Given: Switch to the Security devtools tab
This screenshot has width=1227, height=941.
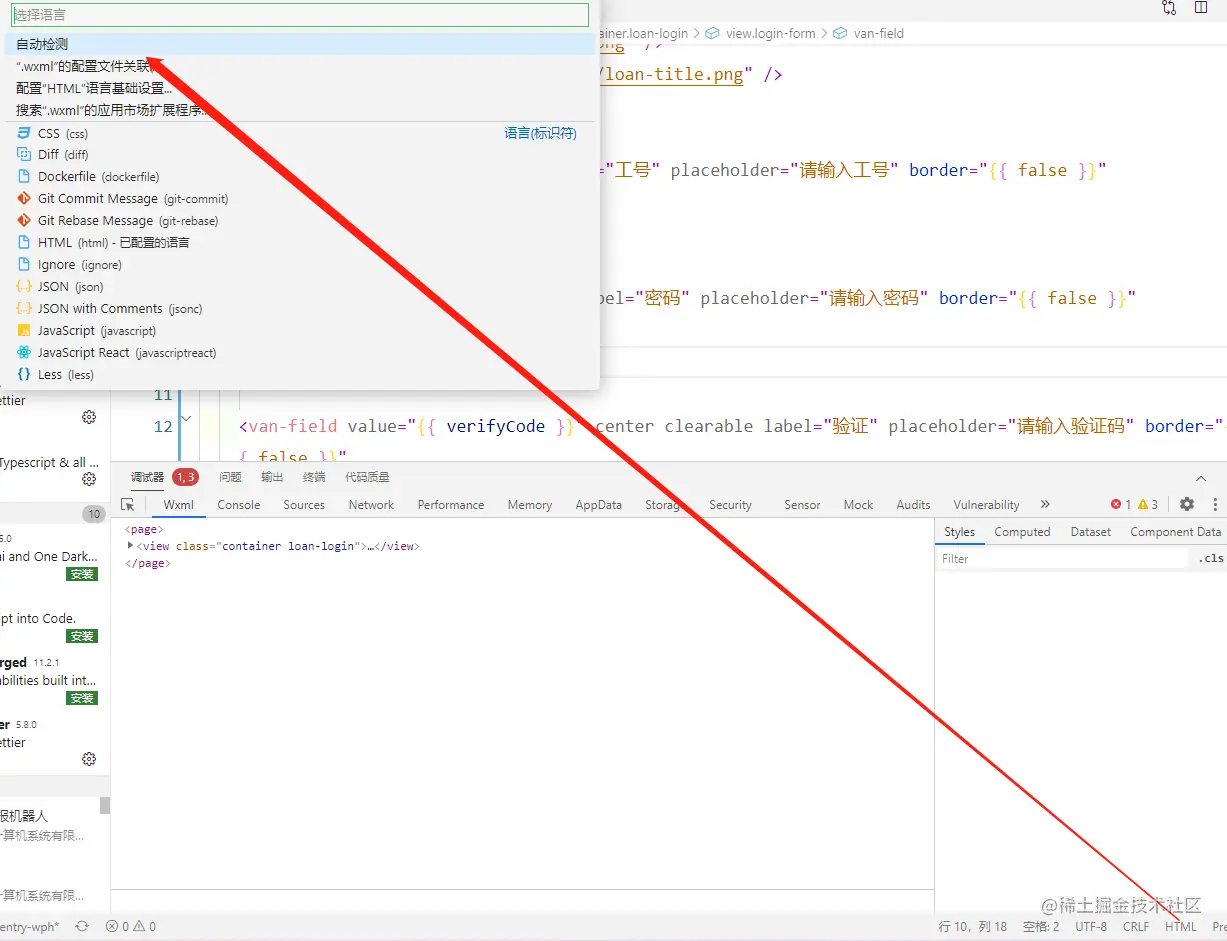Looking at the screenshot, I should point(730,505).
